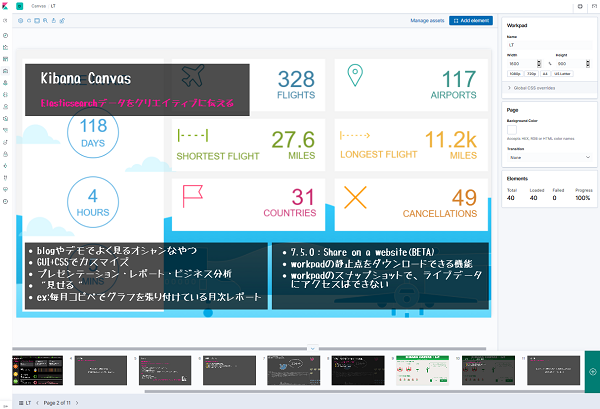Open the zoom magnifier control
This screenshot has width=600, height=409.
click(46, 21)
